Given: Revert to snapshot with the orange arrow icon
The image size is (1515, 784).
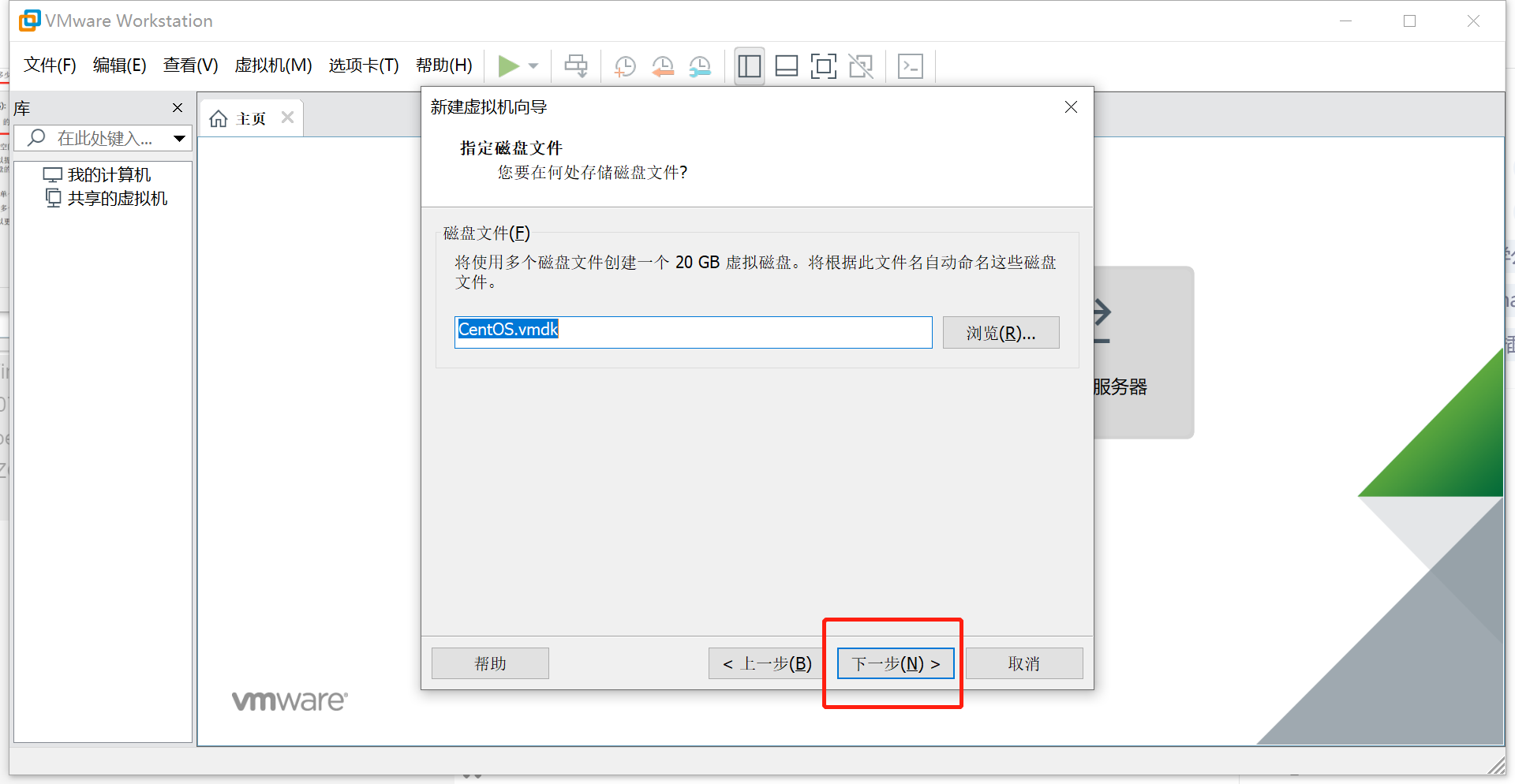Looking at the screenshot, I should pos(663,66).
